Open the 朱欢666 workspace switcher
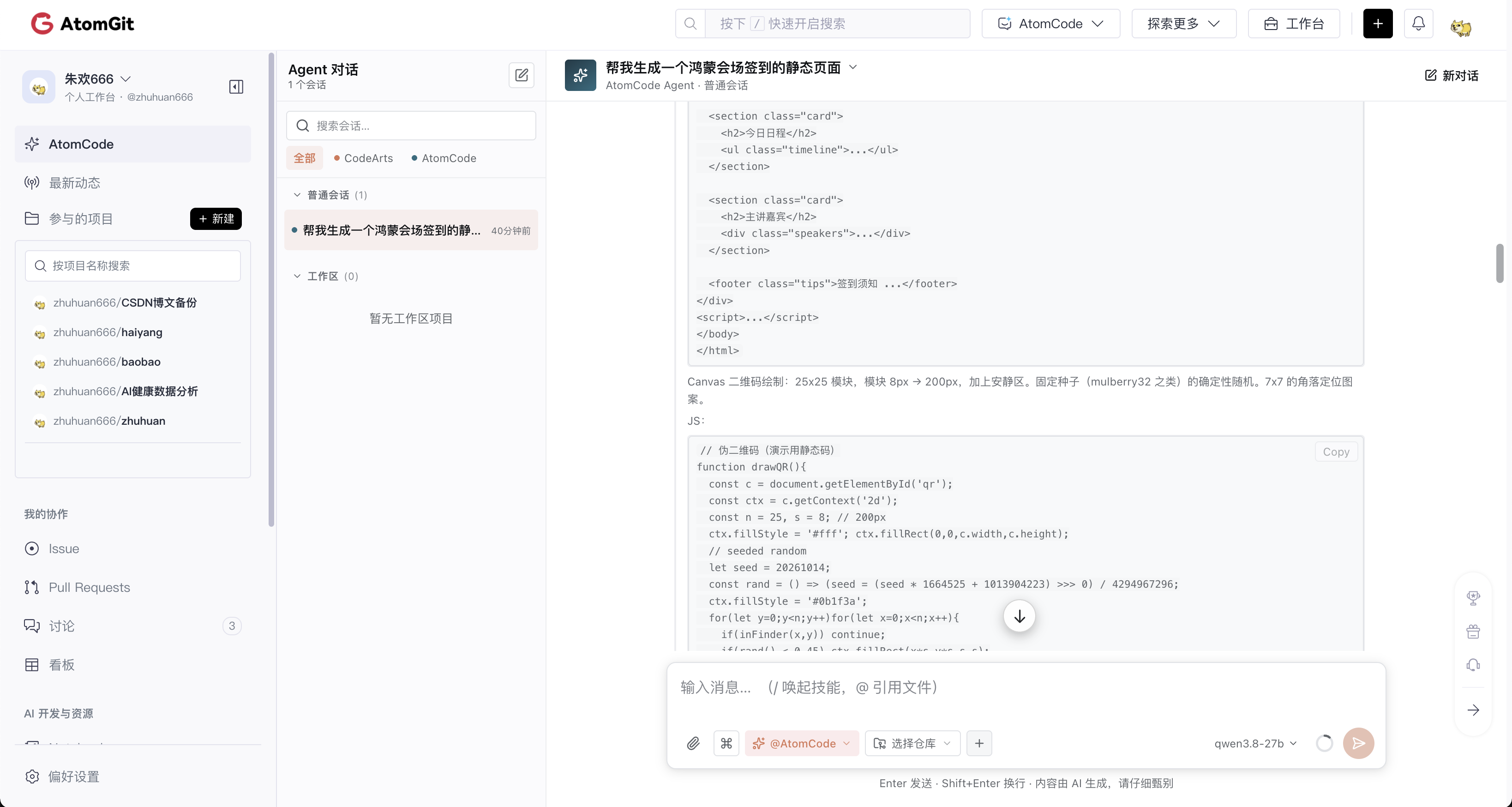This screenshot has height=807, width=1512. point(97,78)
